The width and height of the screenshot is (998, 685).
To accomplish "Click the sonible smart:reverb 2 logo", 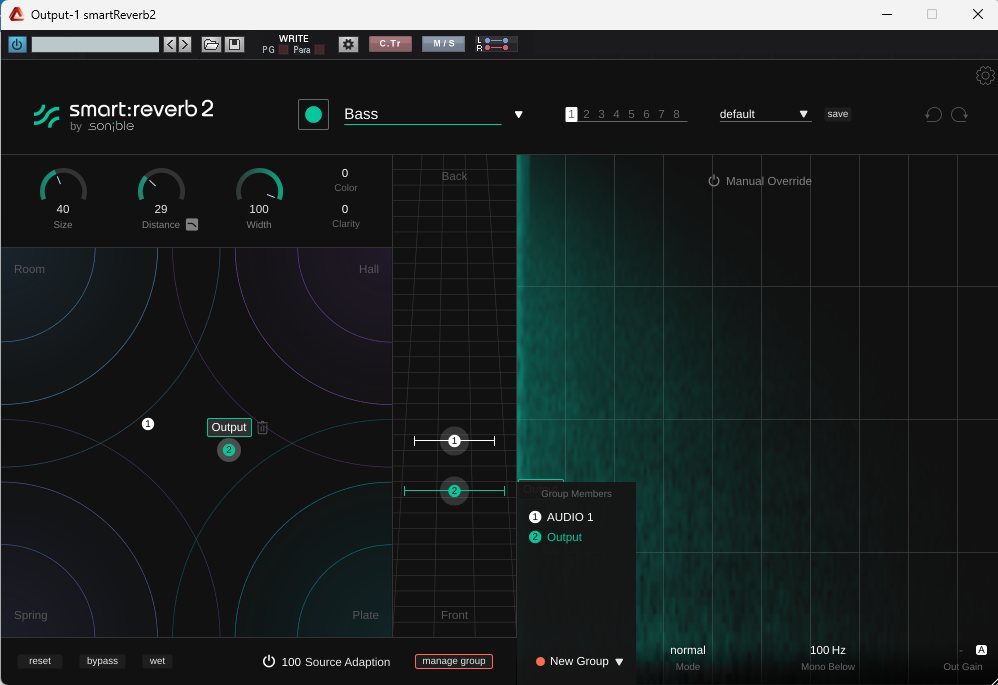I will (x=123, y=115).
